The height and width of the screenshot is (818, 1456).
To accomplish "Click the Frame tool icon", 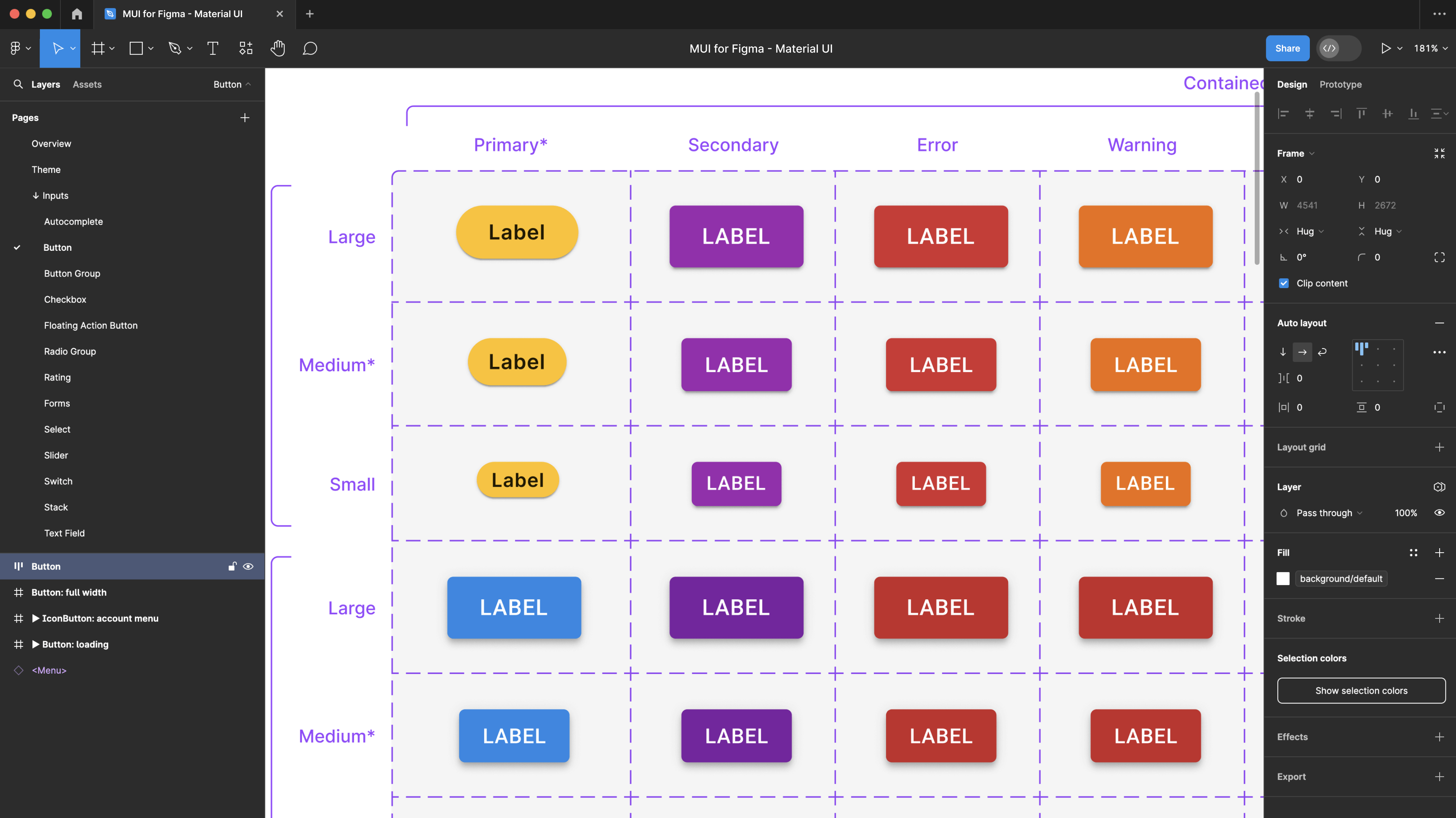I will pyautogui.click(x=98, y=49).
